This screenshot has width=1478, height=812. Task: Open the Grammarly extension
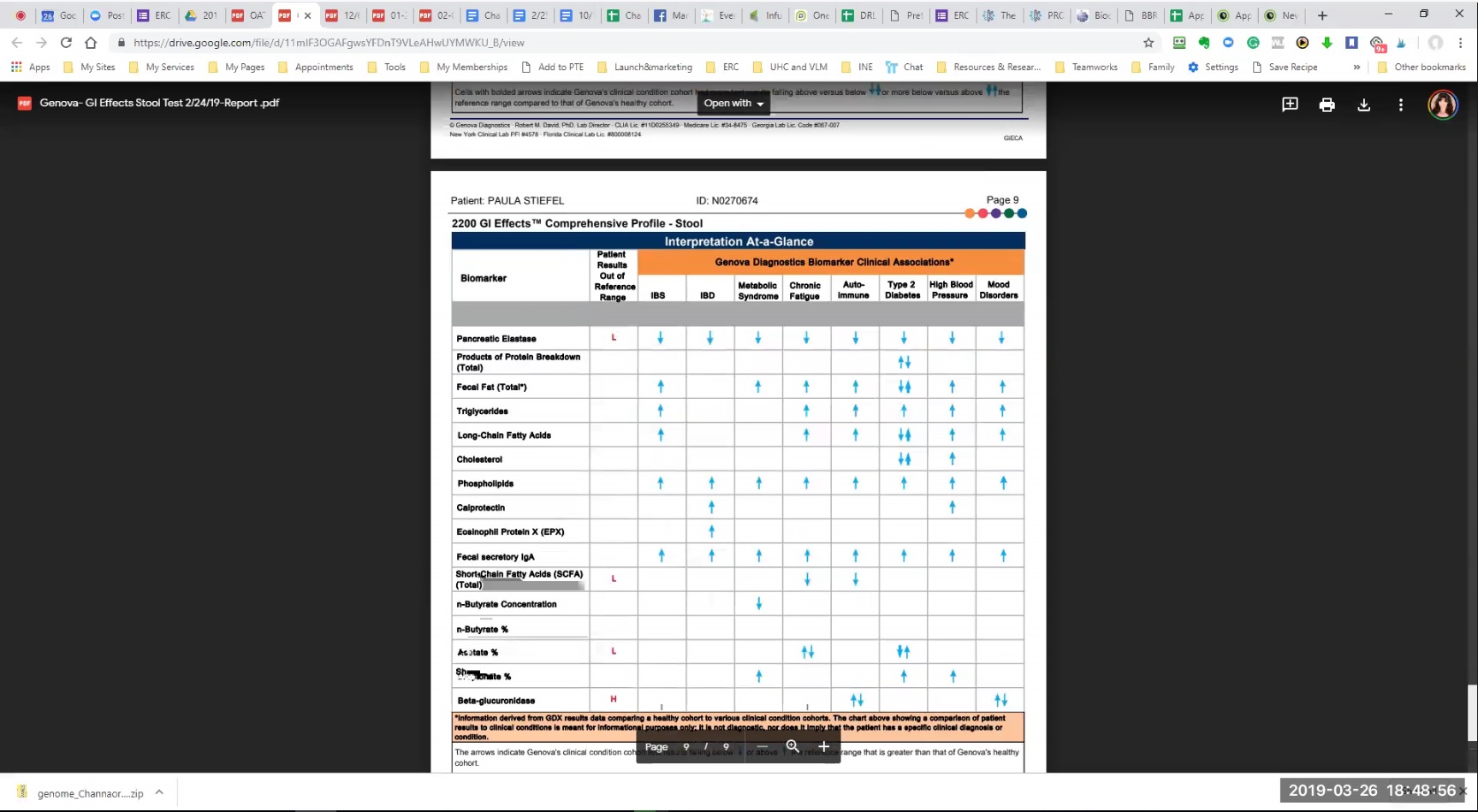coord(1253,42)
